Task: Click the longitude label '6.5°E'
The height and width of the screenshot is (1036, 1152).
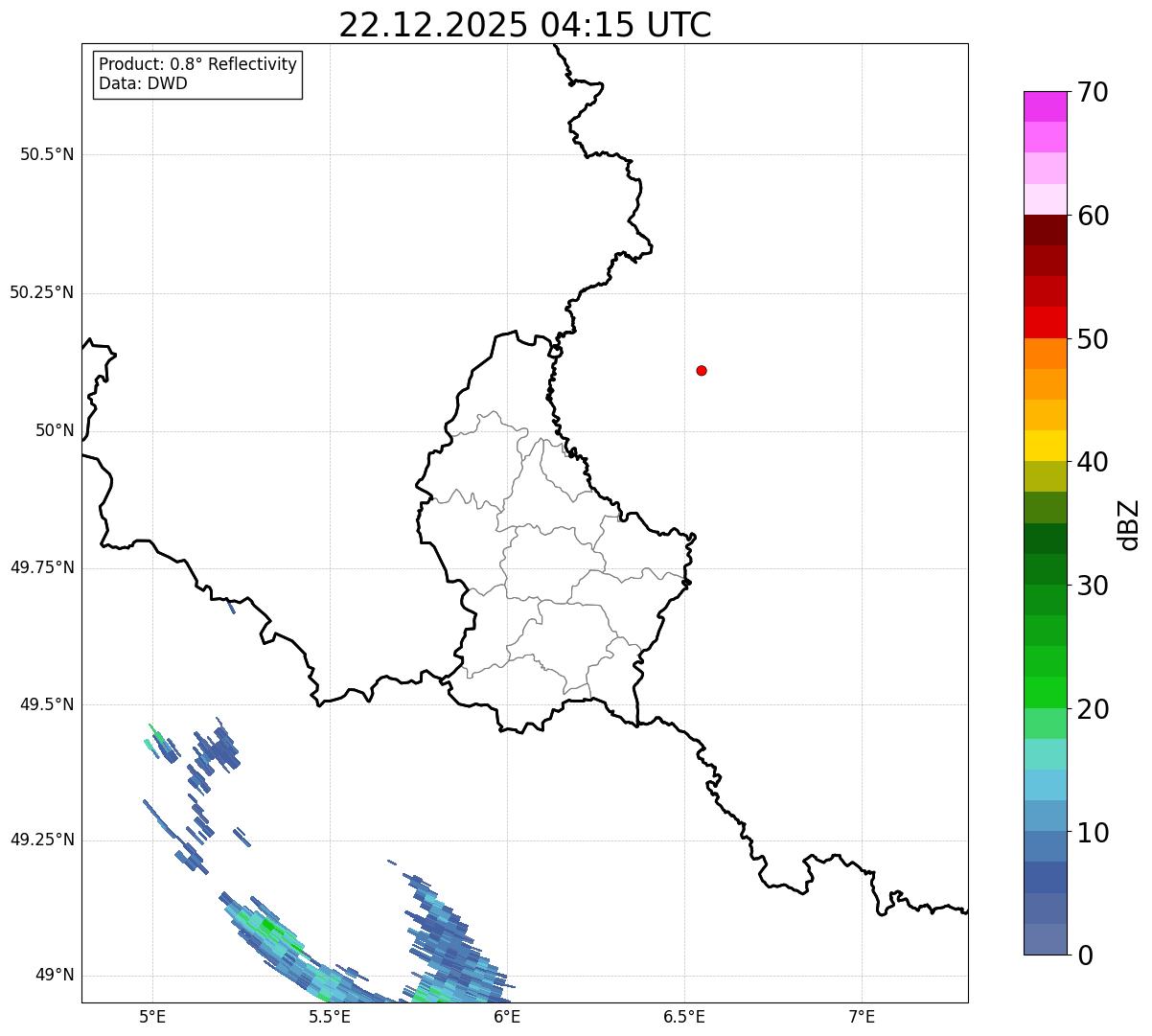Action: coord(684,1016)
